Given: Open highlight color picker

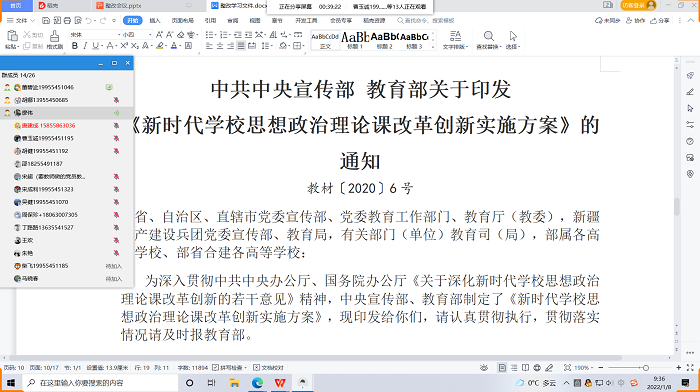Looking at the screenshot, I should pyautogui.click(x=159, y=46).
